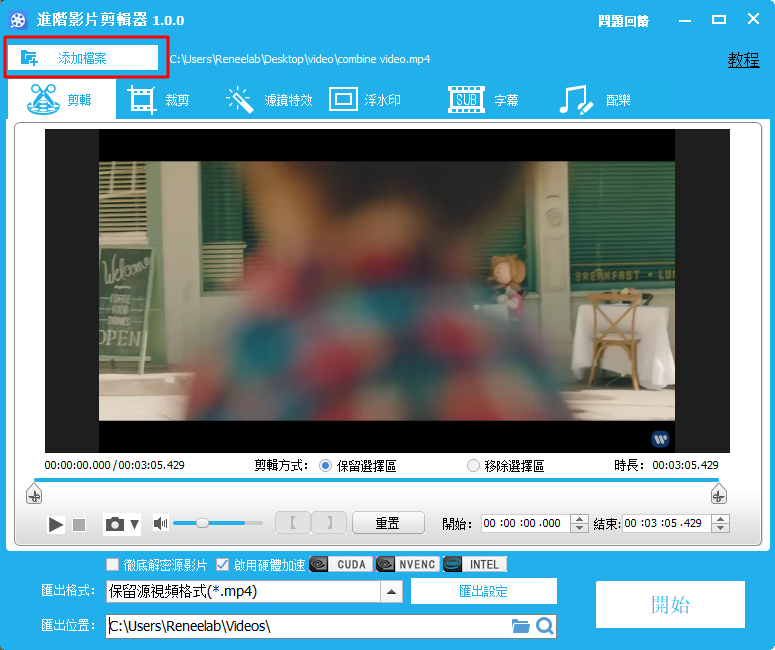
Task: Click the CUDA badge
Action: (x=341, y=564)
